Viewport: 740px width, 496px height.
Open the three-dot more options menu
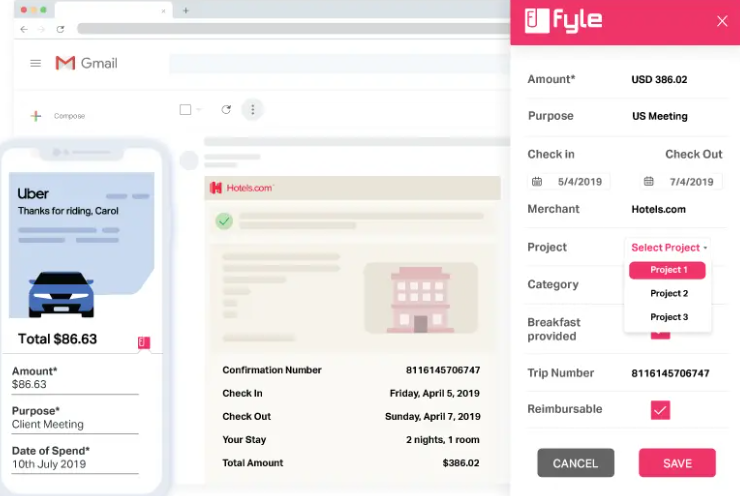click(252, 109)
